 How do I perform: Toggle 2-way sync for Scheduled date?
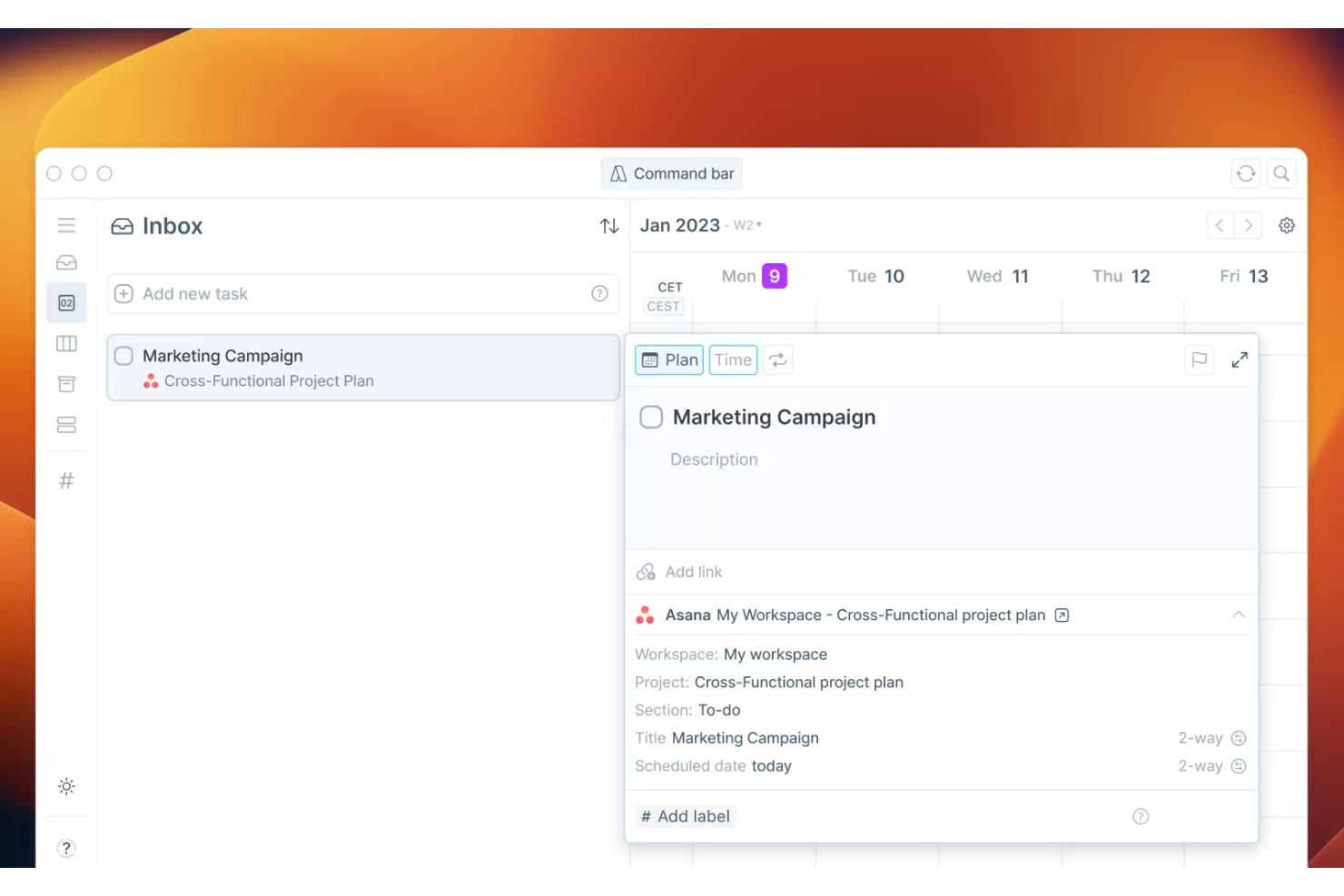pyautogui.click(x=1238, y=766)
